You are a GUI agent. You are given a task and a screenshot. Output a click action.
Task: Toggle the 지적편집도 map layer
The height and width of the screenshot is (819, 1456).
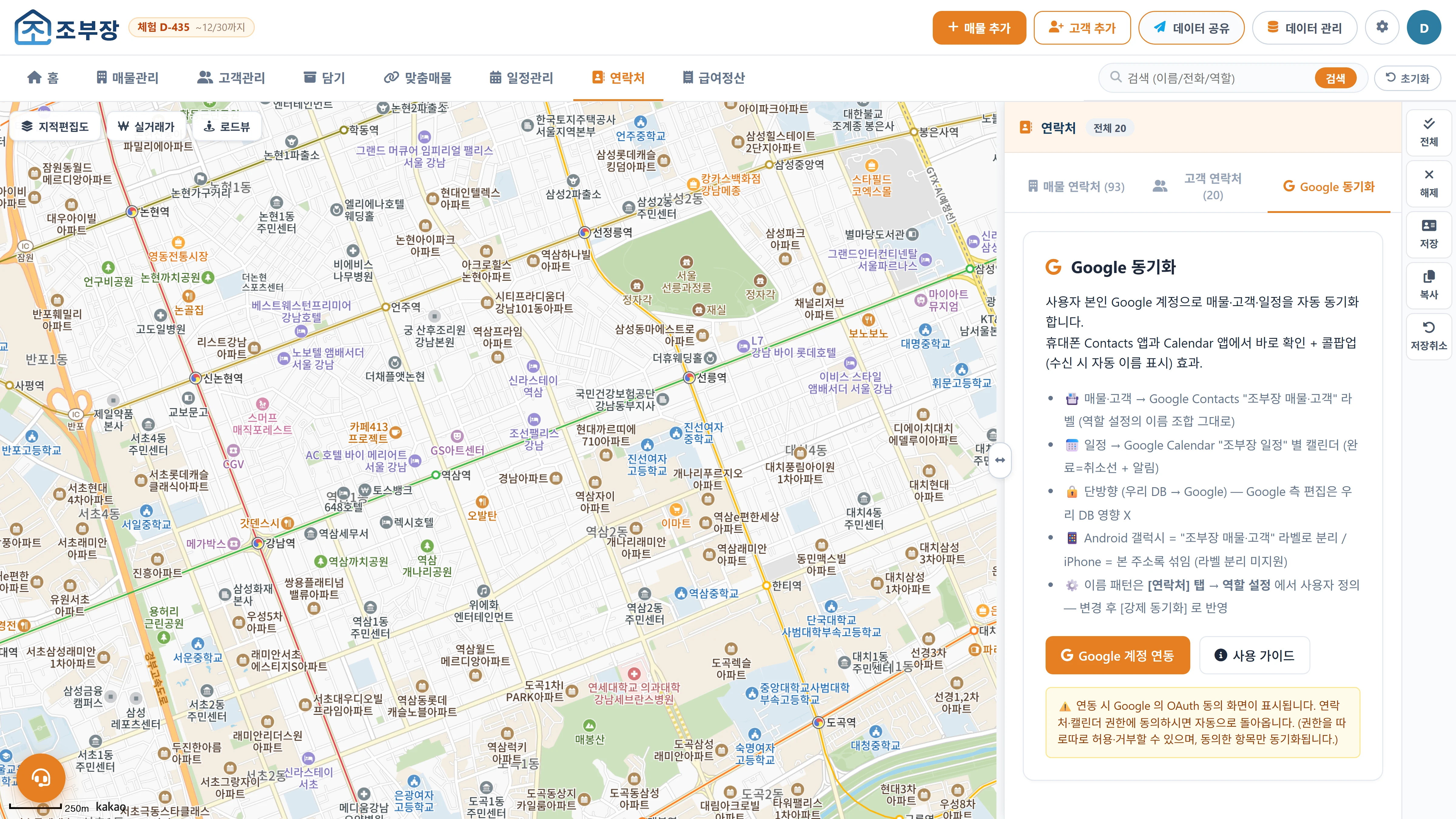pos(55,126)
